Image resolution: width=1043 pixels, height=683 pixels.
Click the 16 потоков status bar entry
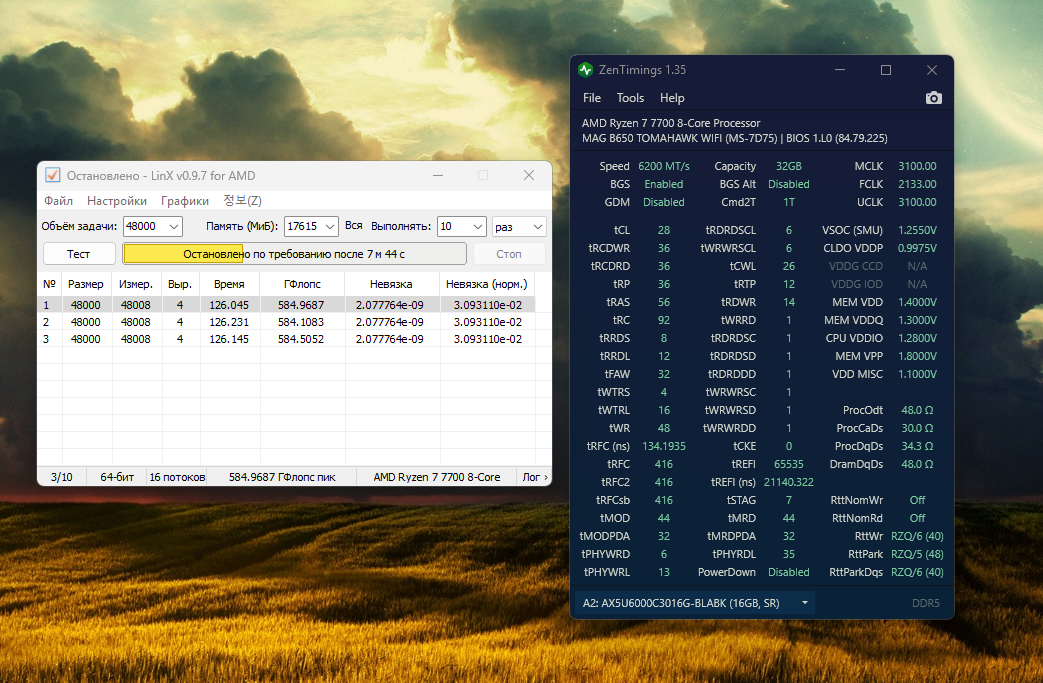(177, 477)
